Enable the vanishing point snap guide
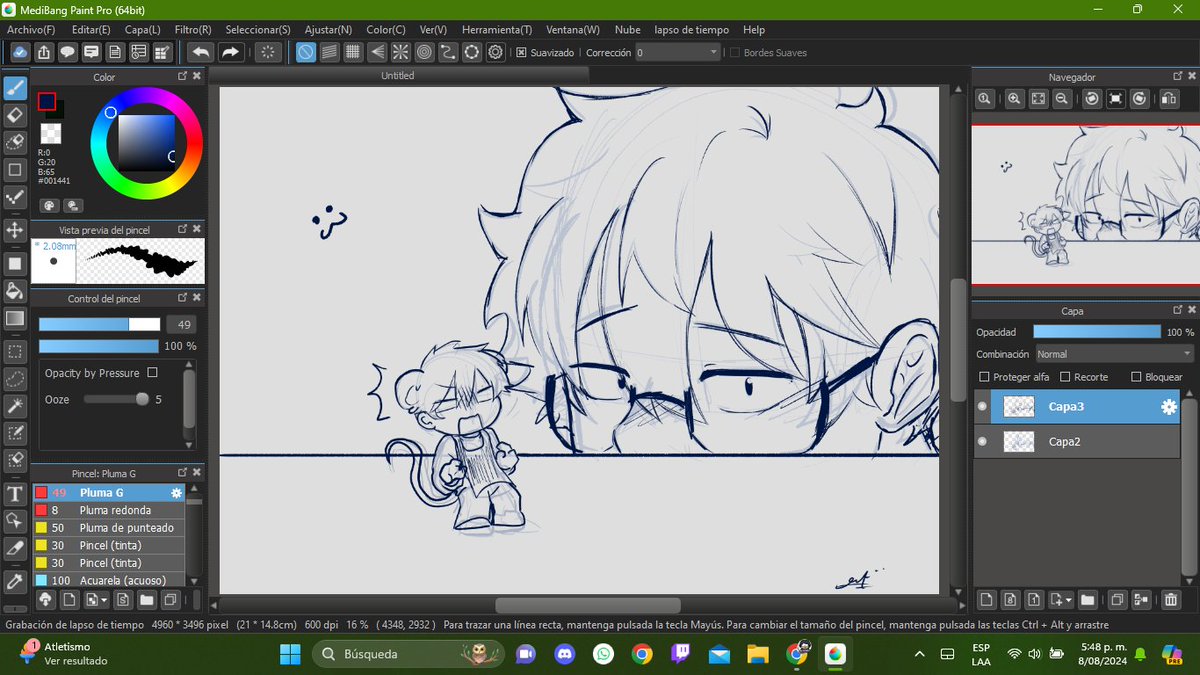The width and height of the screenshot is (1200, 675). [377, 52]
